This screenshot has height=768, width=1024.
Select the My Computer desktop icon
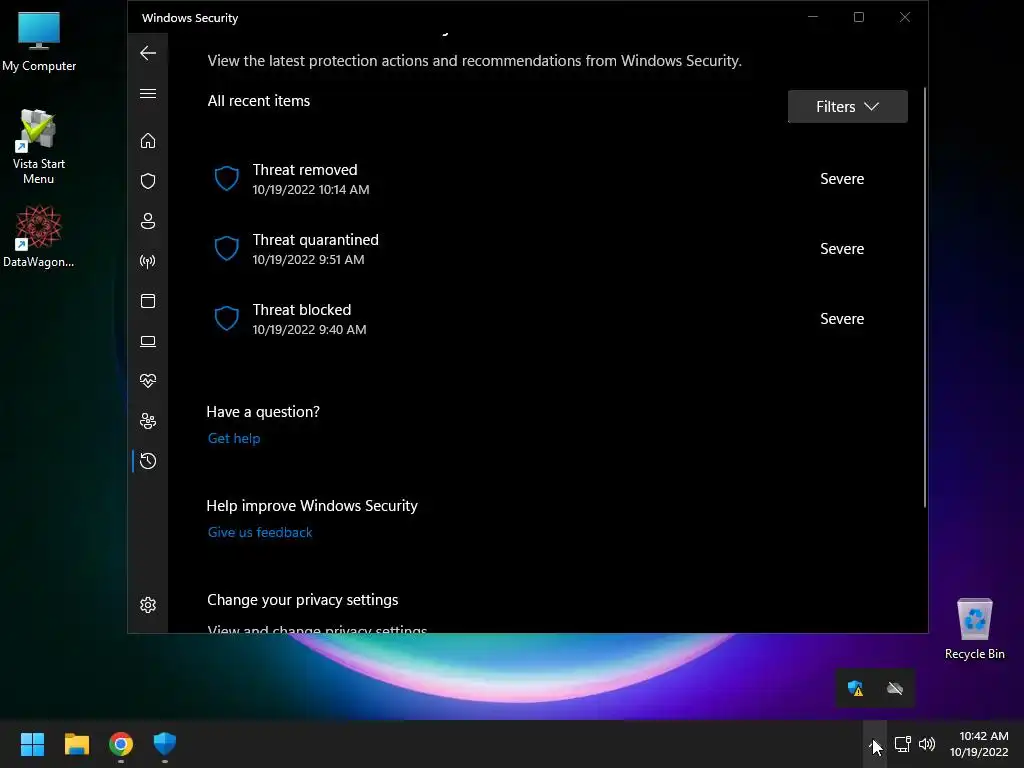point(39,42)
